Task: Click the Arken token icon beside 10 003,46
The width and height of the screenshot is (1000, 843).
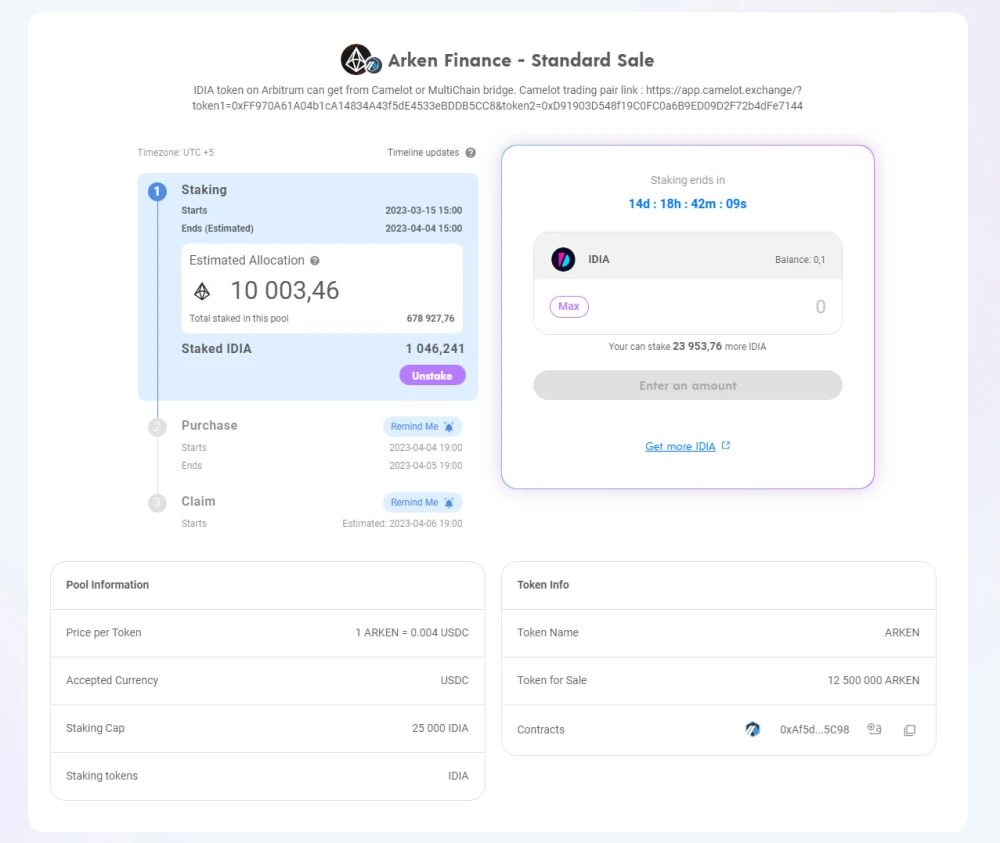Action: pos(202,291)
